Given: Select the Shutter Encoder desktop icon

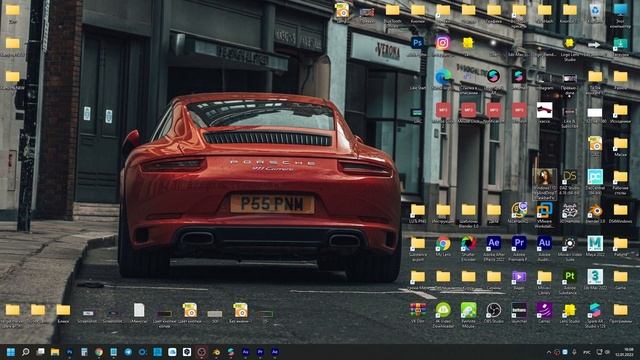Looking at the screenshot, I should point(468,244).
